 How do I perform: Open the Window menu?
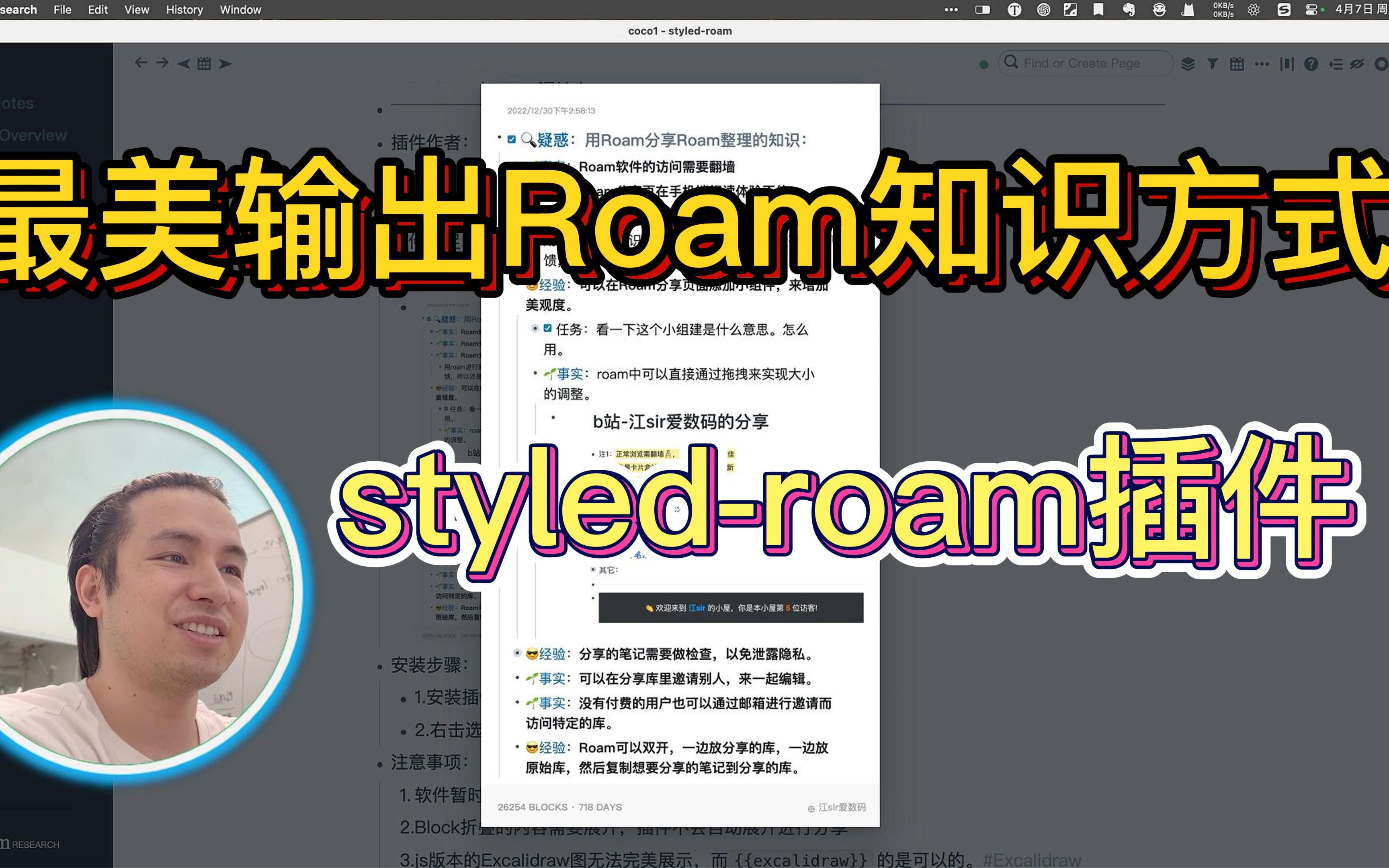coord(240,10)
